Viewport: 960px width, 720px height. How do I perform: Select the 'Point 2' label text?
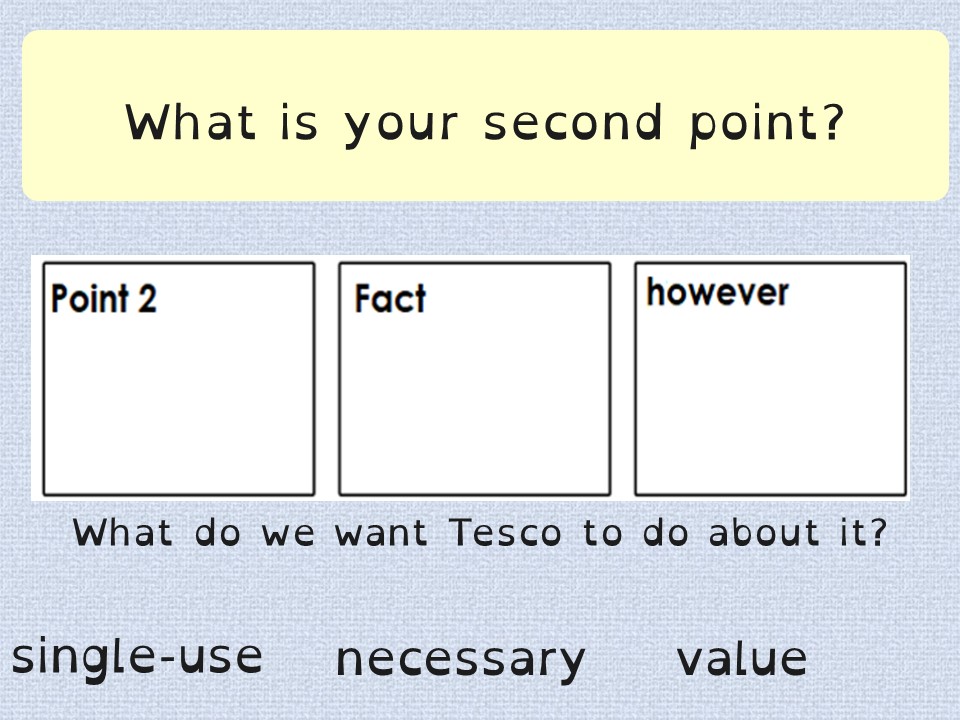(x=103, y=299)
